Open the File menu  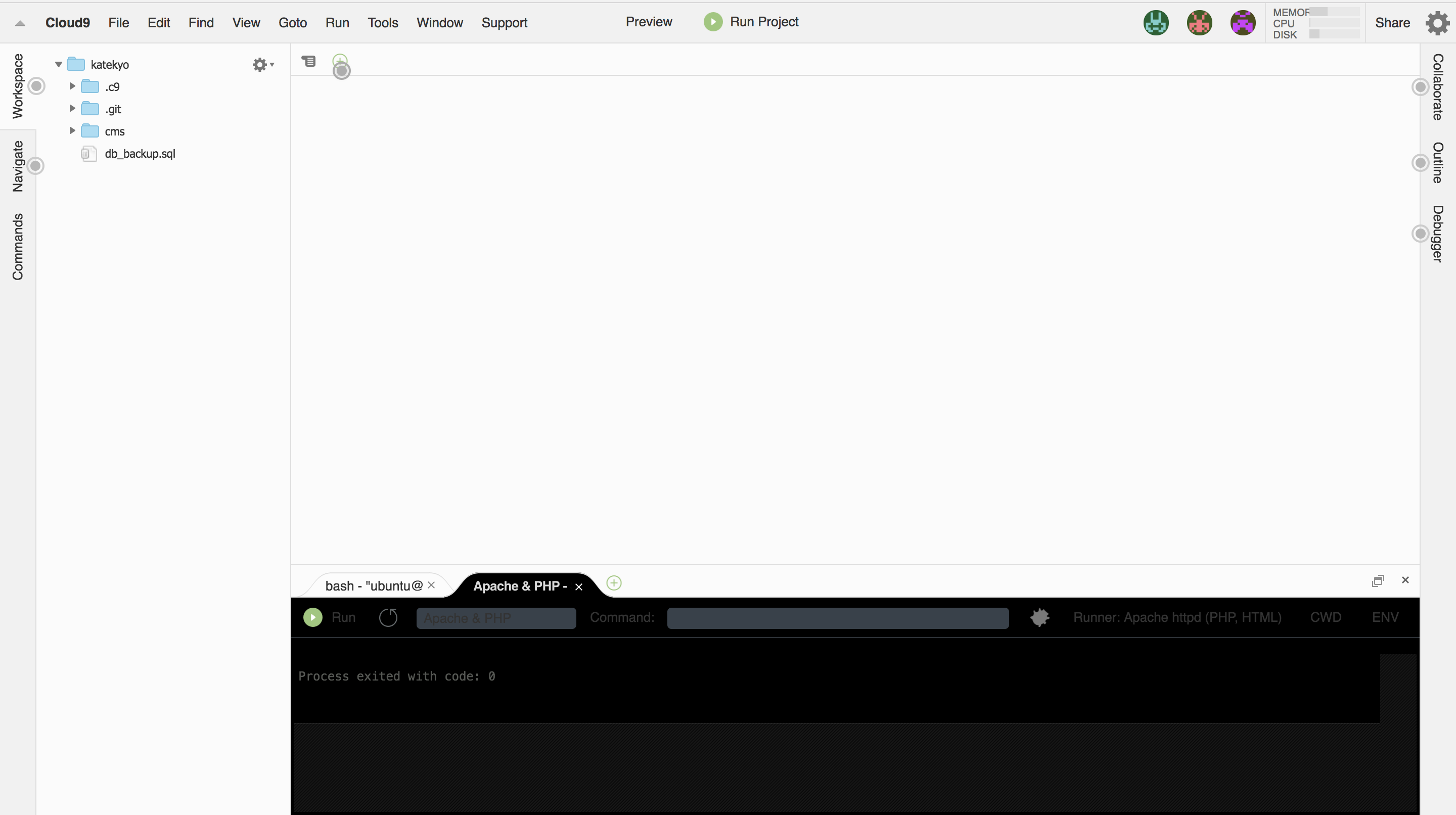119,23
